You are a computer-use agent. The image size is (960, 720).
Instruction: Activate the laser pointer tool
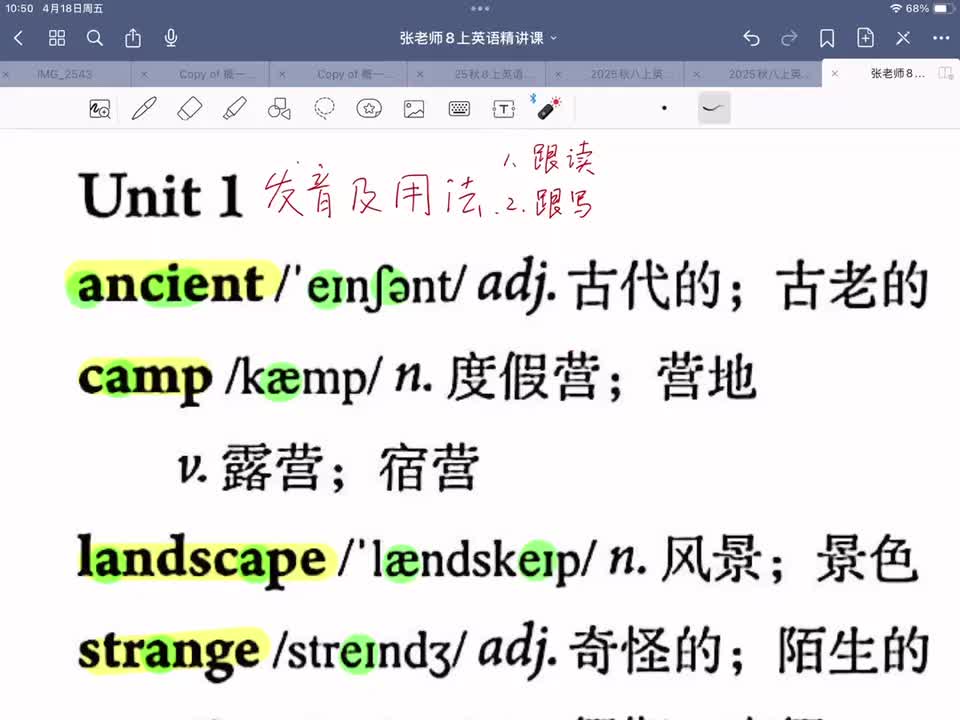click(x=546, y=108)
